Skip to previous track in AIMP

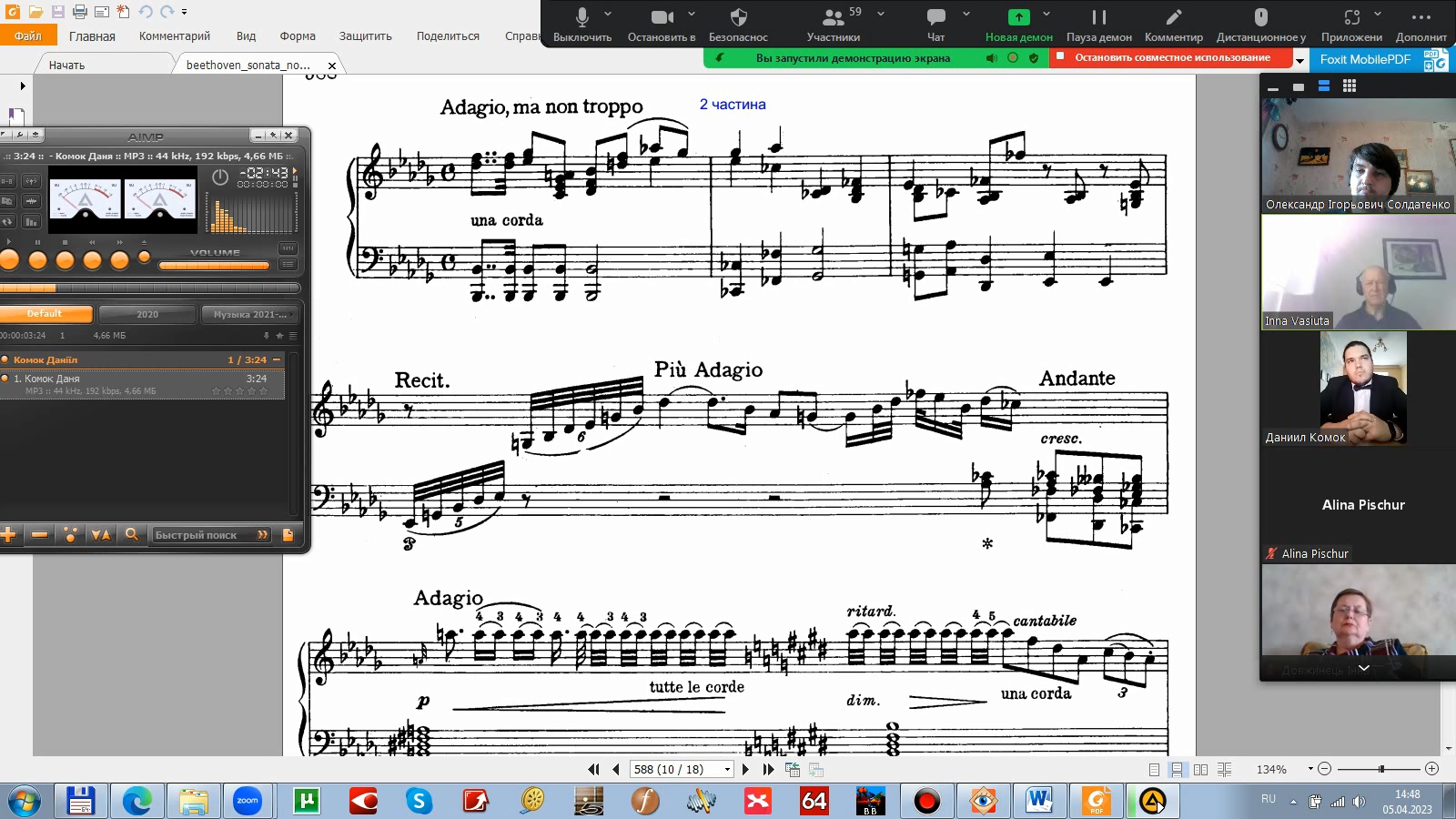tap(92, 260)
